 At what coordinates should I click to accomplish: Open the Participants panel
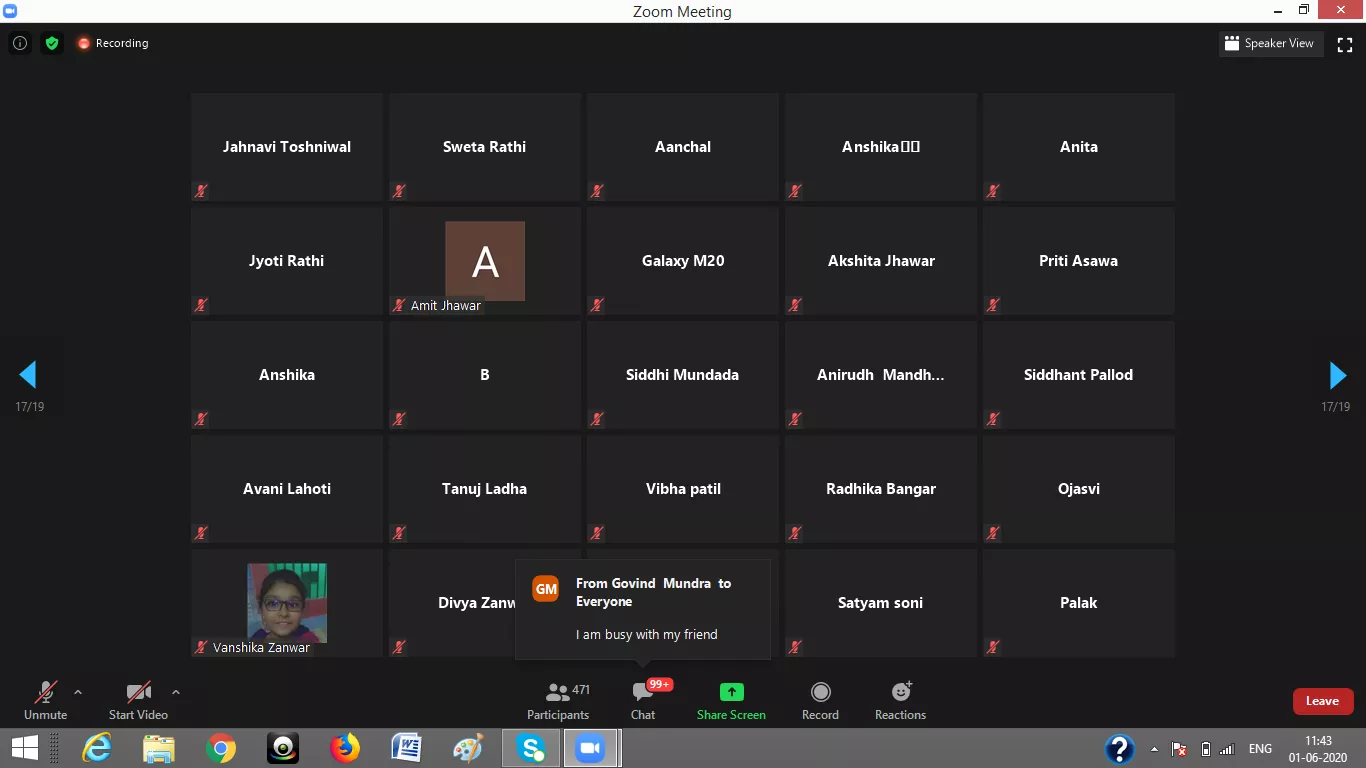point(558,700)
